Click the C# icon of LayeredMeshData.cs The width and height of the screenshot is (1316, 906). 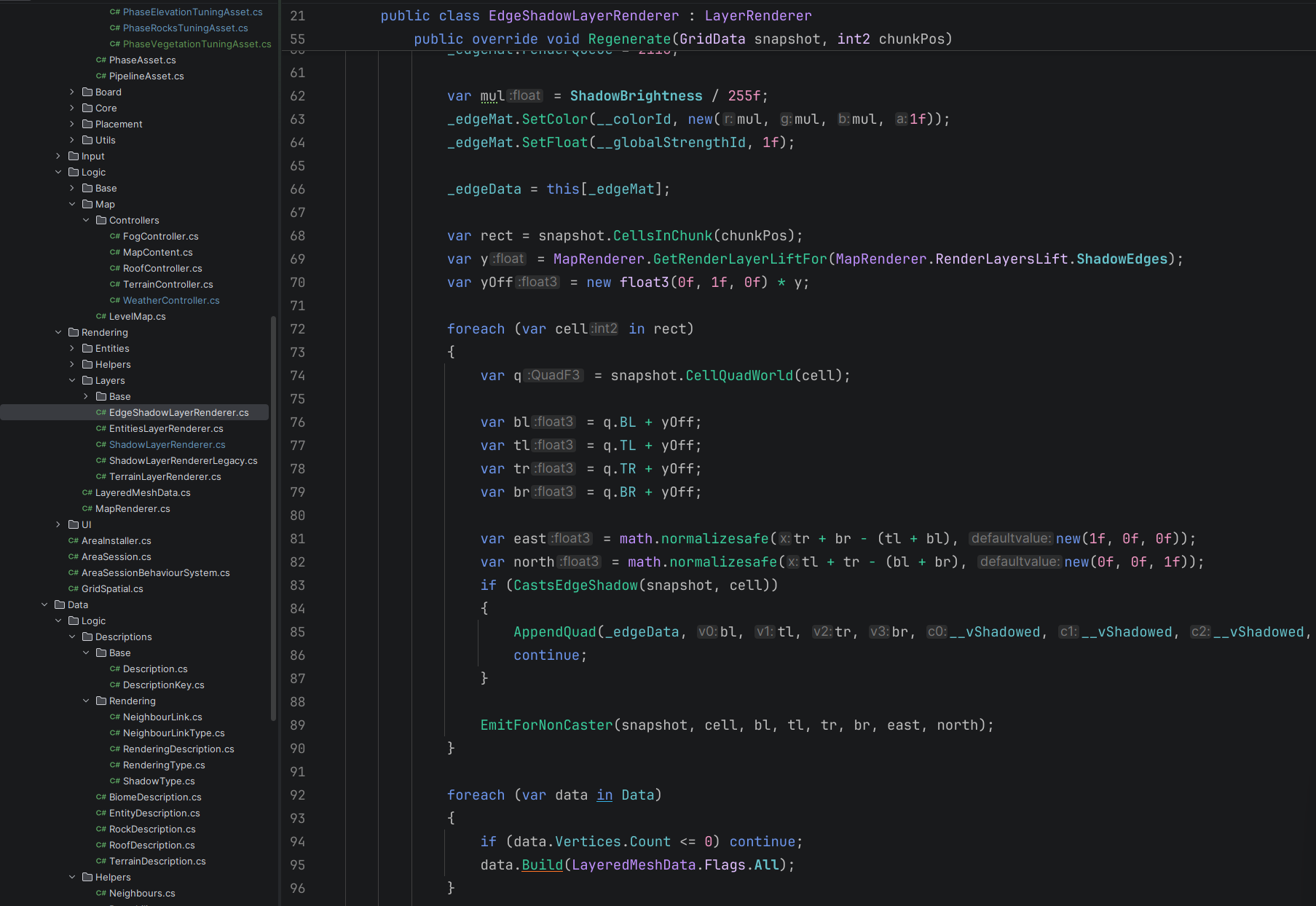(87, 493)
